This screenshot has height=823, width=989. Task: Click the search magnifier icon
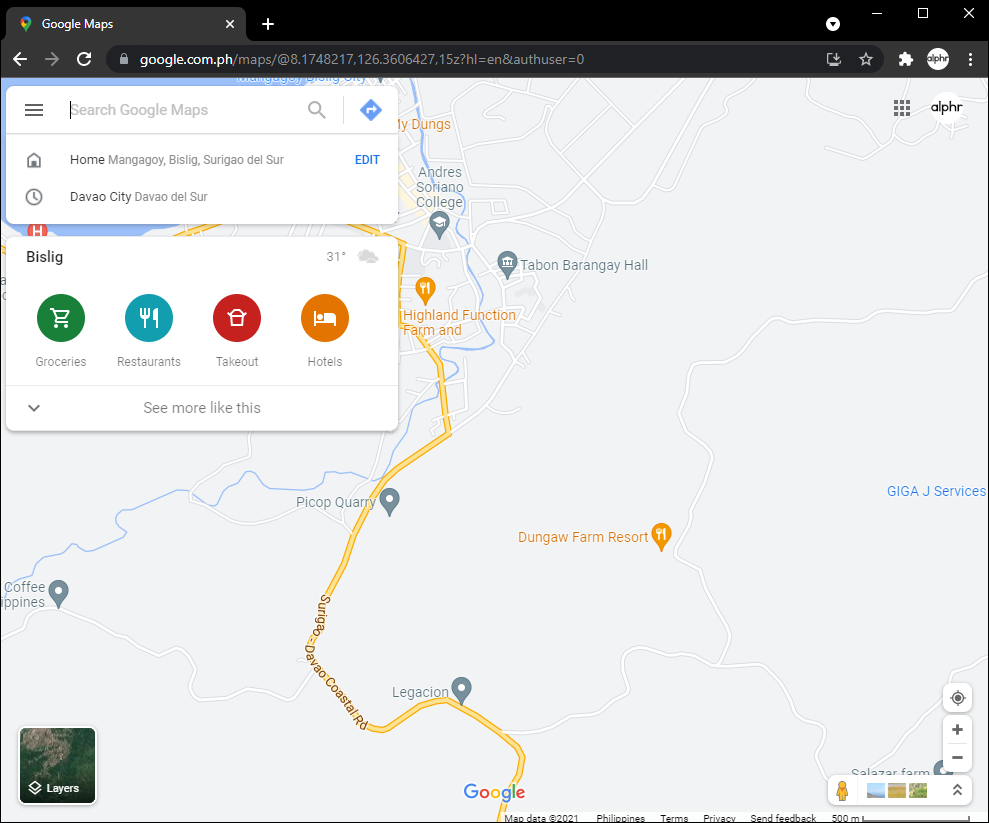coord(317,110)
